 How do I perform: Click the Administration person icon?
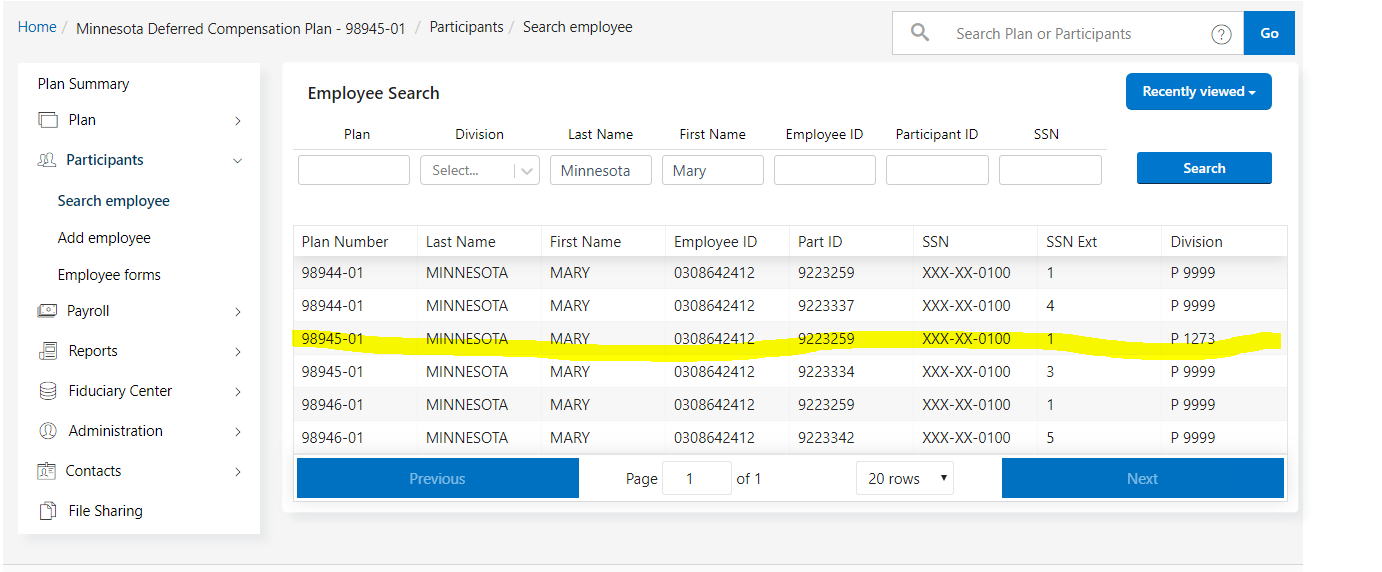[48, 431]
